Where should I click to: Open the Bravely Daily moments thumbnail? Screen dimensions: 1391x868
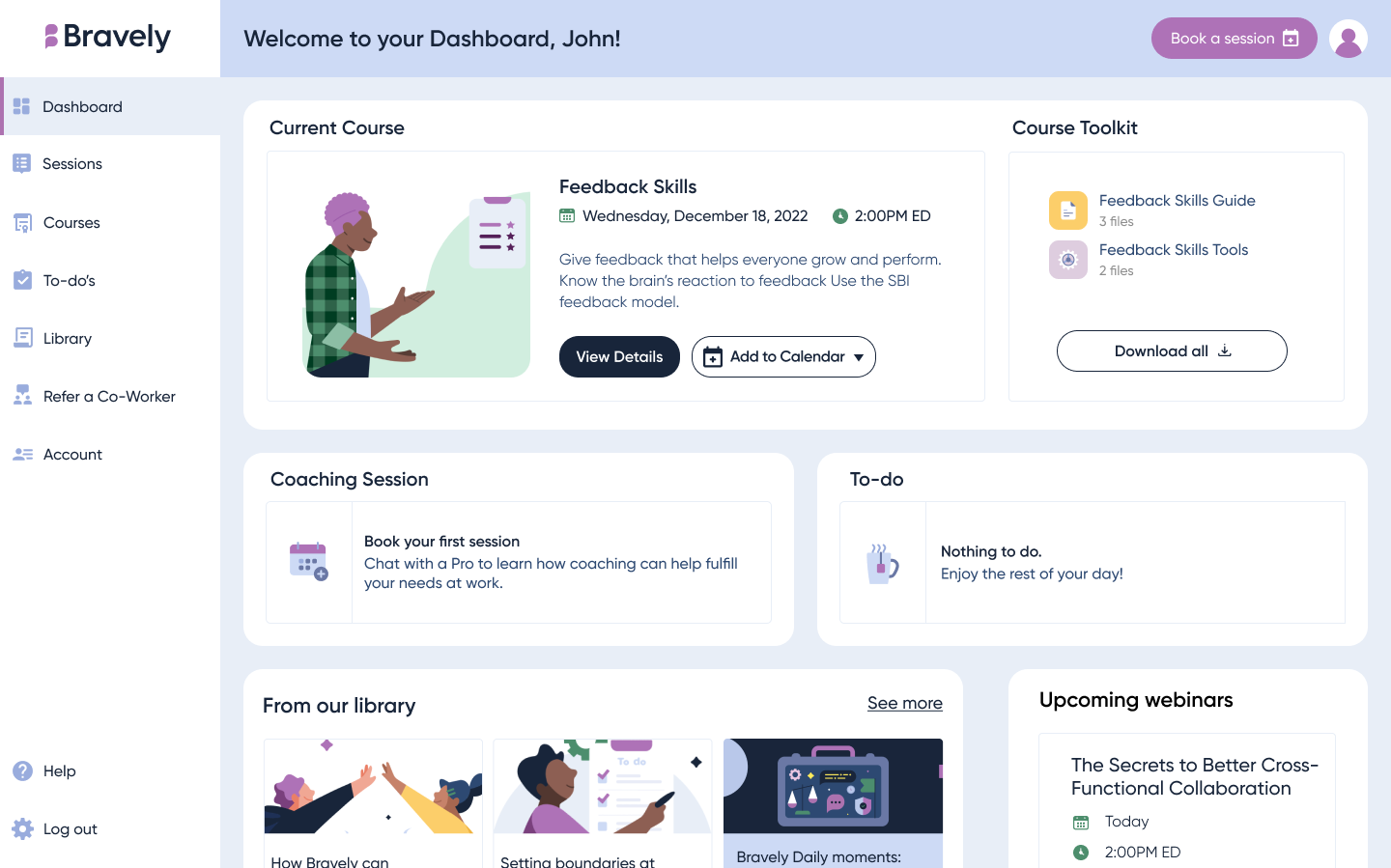tap(833, 786)
